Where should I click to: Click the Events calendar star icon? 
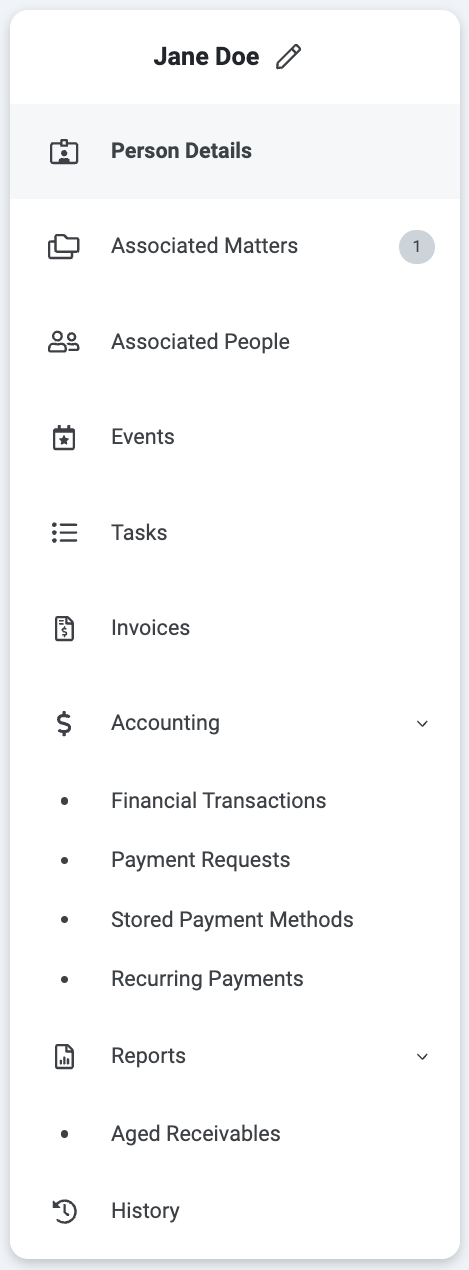coord(64,437)
